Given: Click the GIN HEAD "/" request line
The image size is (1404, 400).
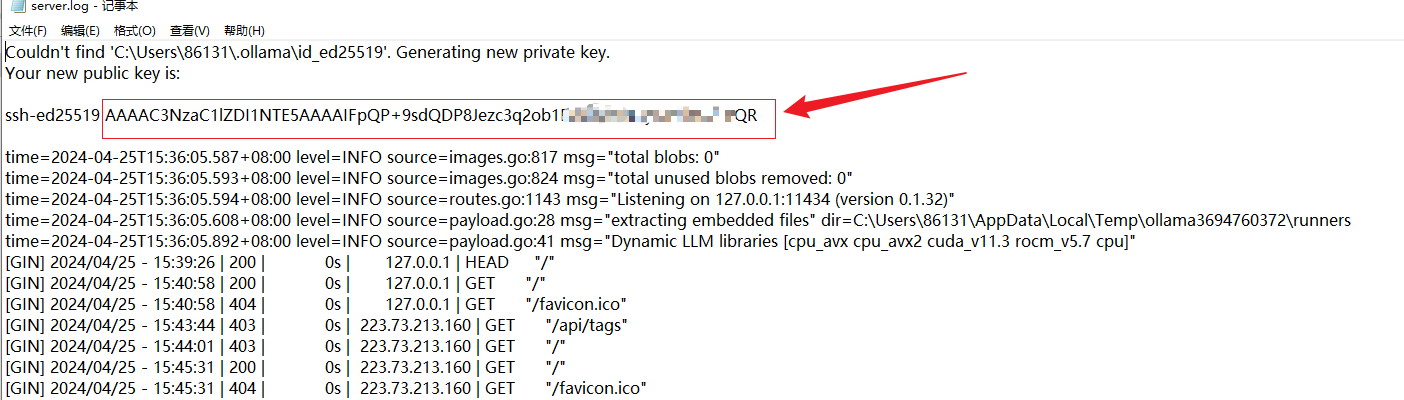Looking at the screenshot, I should point(280,263).
